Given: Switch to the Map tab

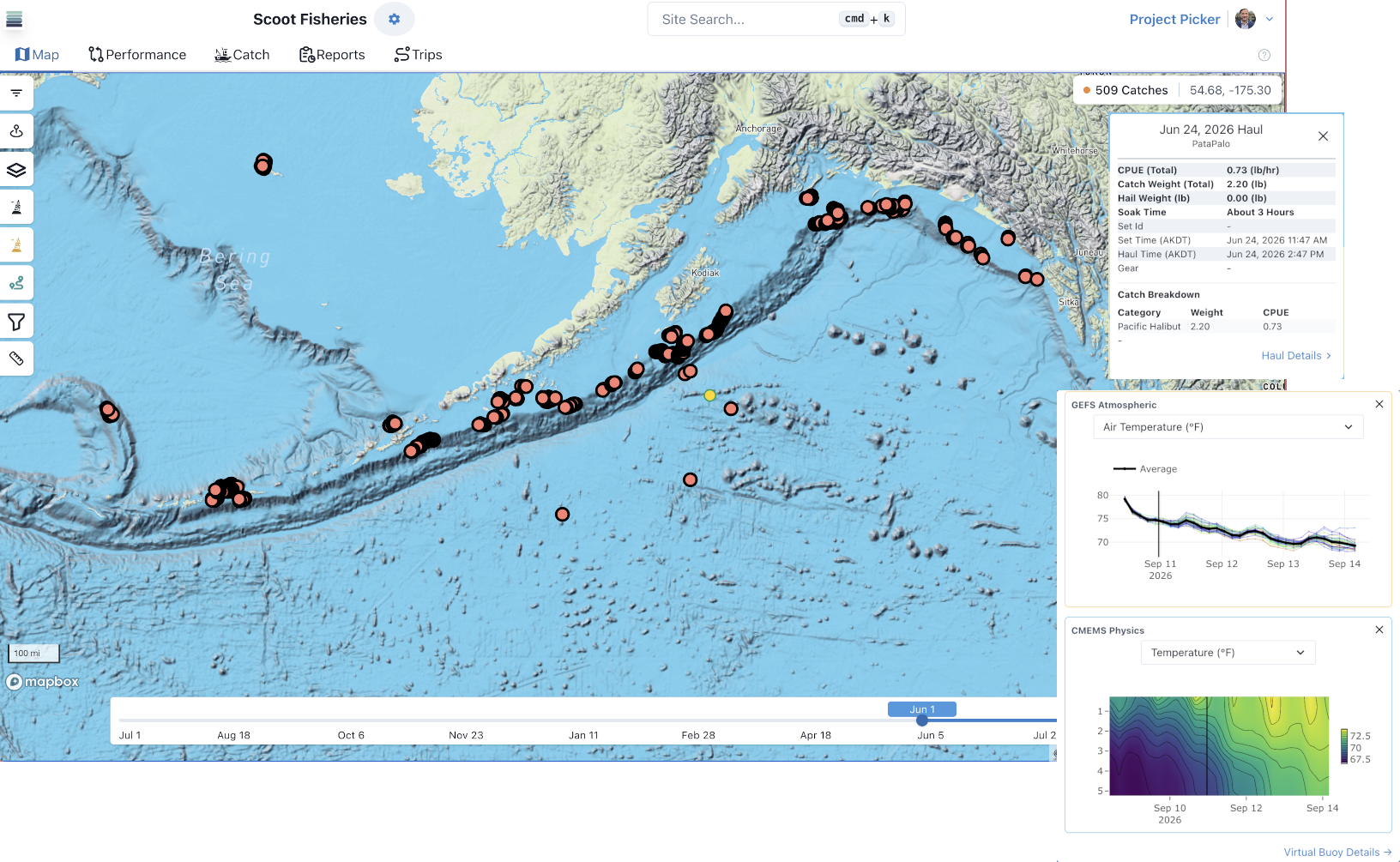Looking at the screenshot, I should pos(37,55).
